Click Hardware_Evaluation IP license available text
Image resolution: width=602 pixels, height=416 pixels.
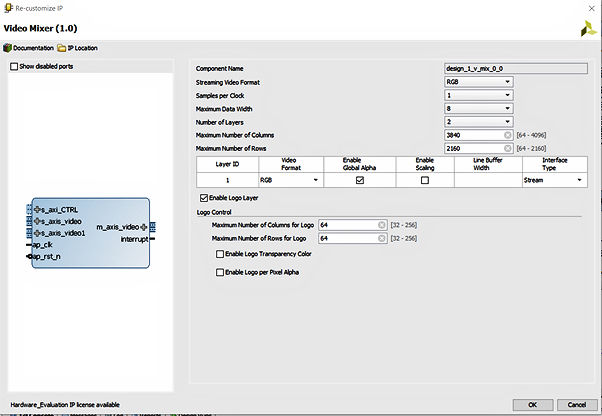tap(65, 405)
